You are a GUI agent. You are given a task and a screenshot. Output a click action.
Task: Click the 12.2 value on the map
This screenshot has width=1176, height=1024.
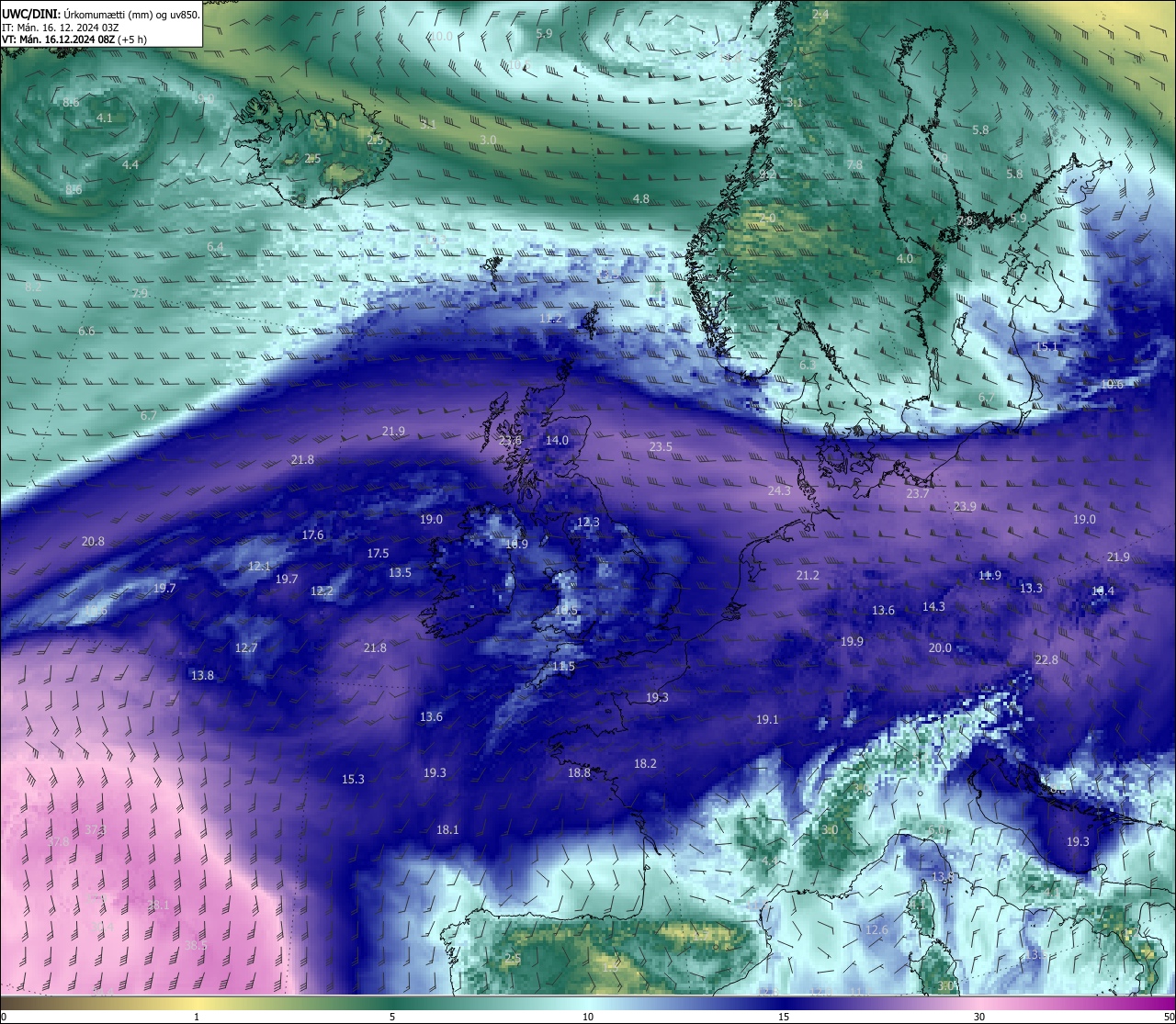point(322,591)
